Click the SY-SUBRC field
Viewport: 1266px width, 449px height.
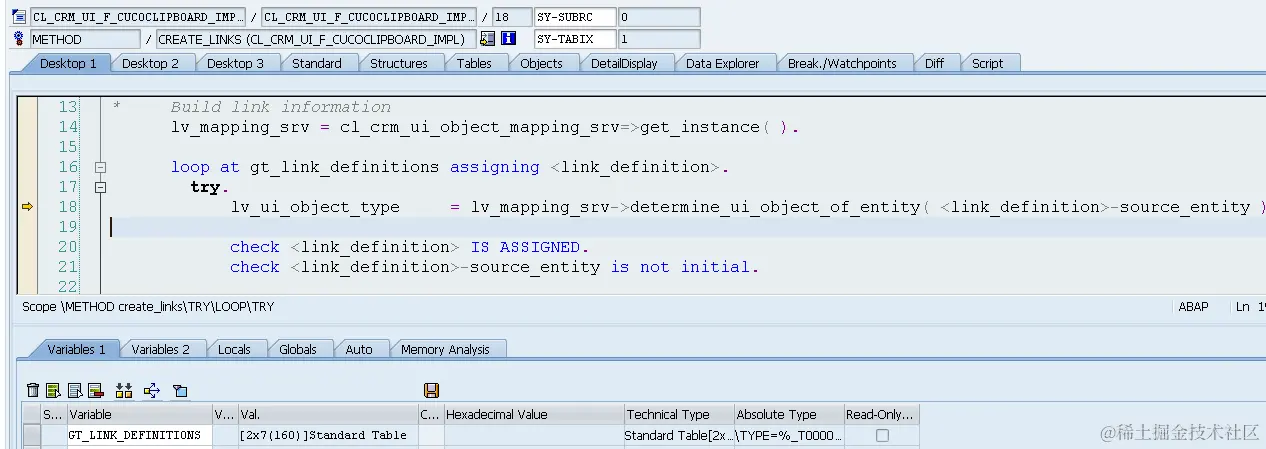574,17
